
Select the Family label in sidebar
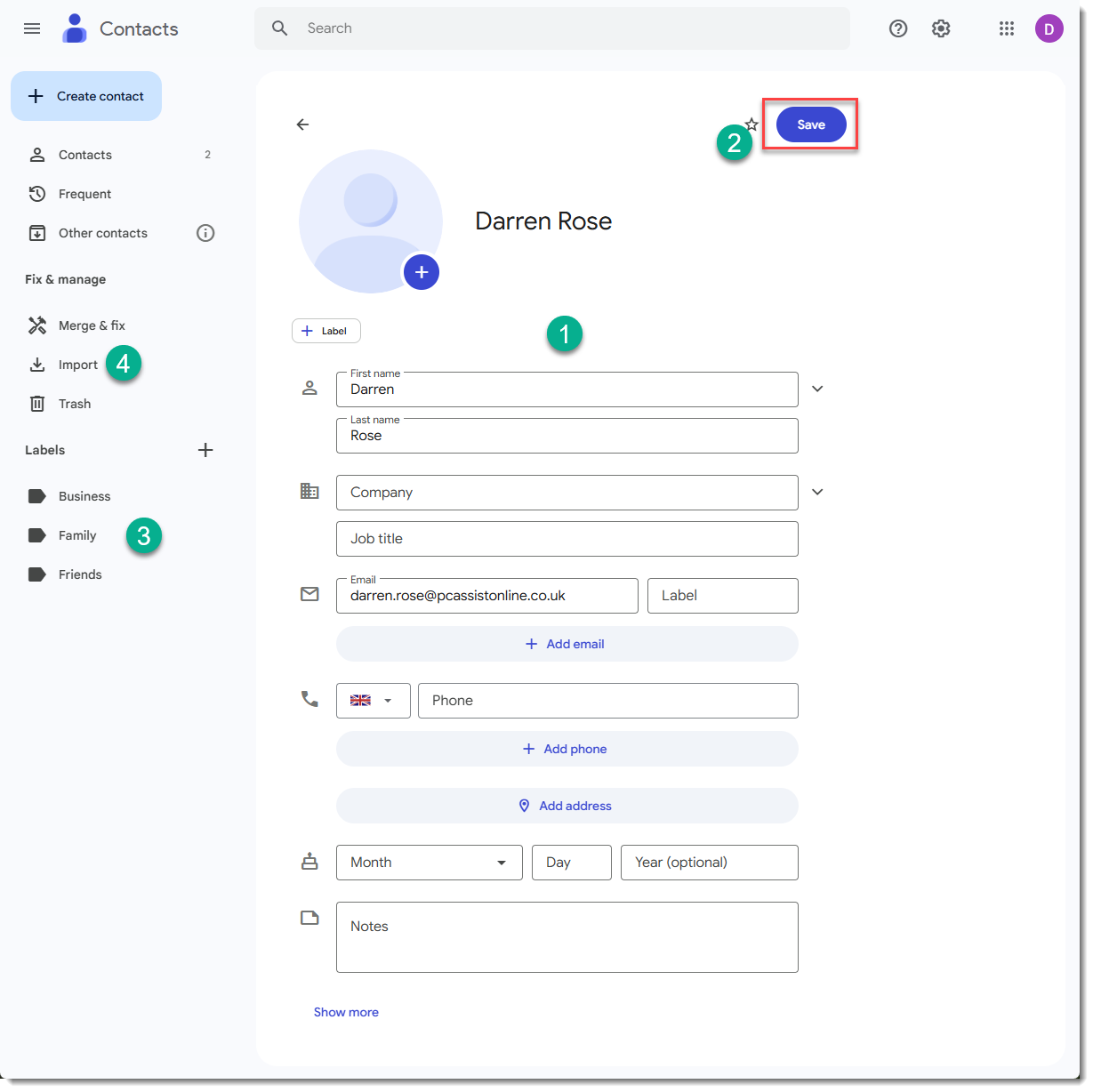click(x=77, y=535)
